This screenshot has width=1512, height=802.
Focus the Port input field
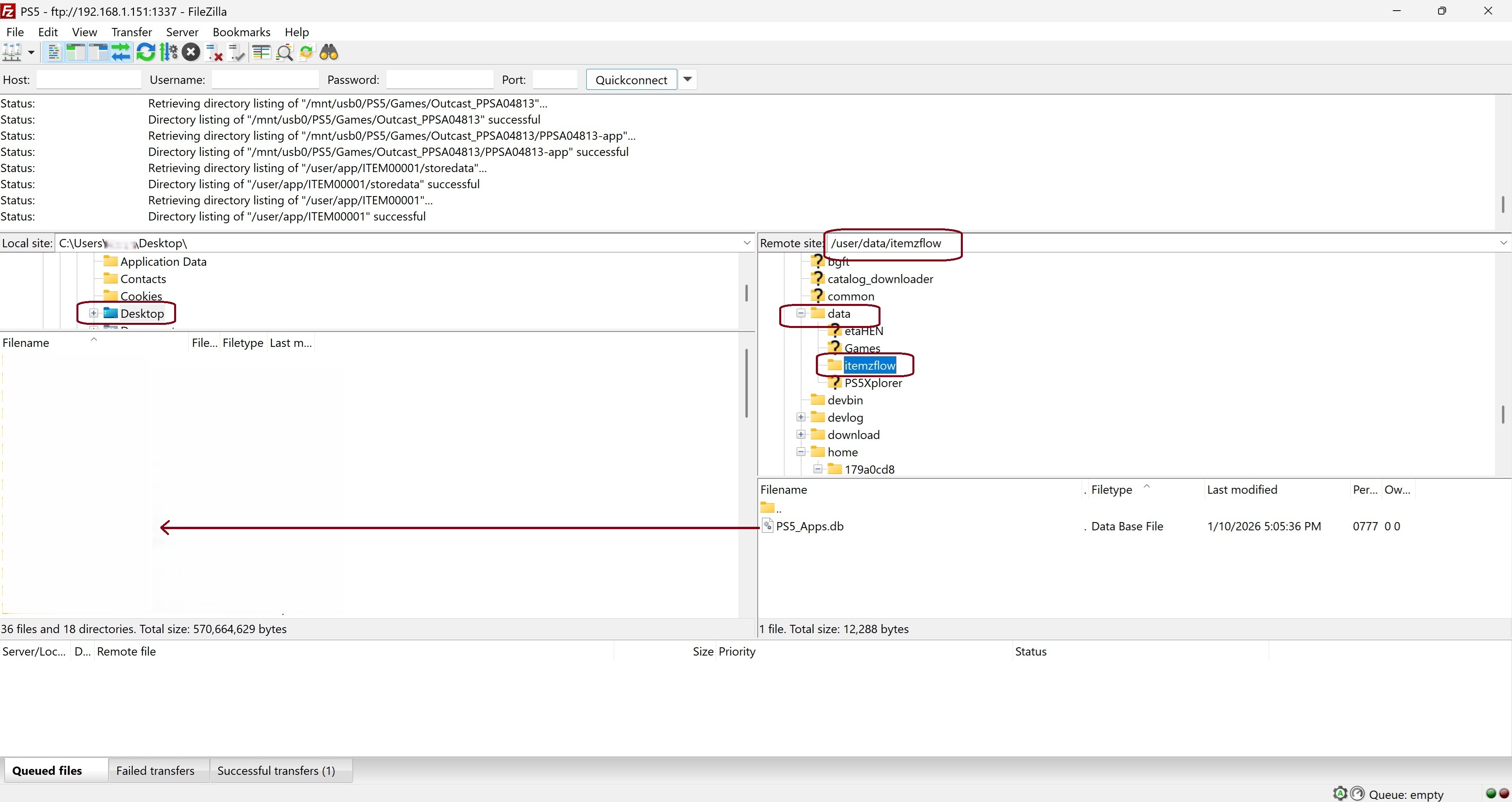click(555, 80)
